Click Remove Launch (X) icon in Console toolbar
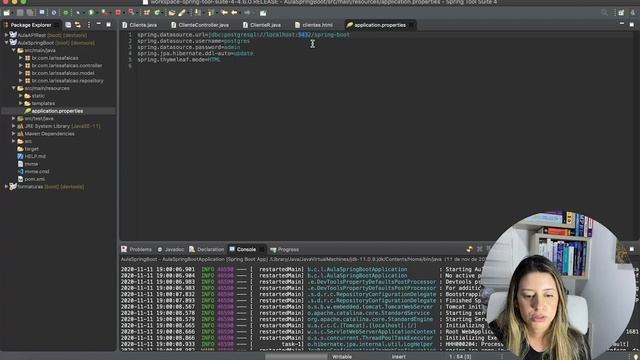Image resolution: width=640 pixels, height=360 pixels. pyautogui.click(x=480, y=249)
